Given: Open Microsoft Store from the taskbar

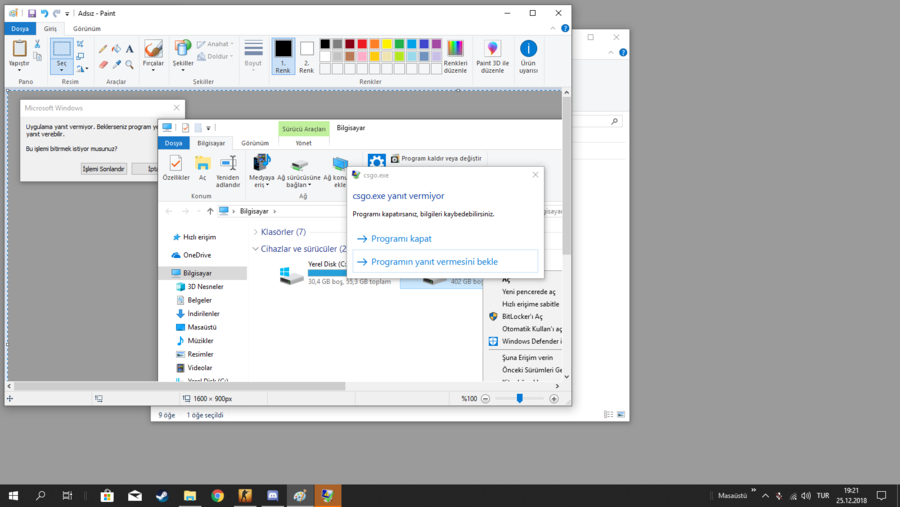Looking at the screenshot, I should (107, 496).
